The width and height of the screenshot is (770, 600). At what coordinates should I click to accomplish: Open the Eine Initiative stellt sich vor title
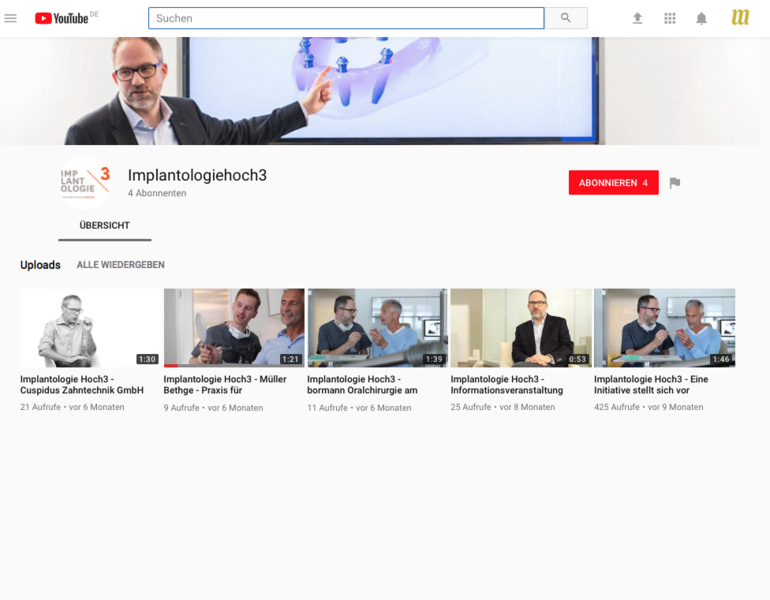coord(650,385)
